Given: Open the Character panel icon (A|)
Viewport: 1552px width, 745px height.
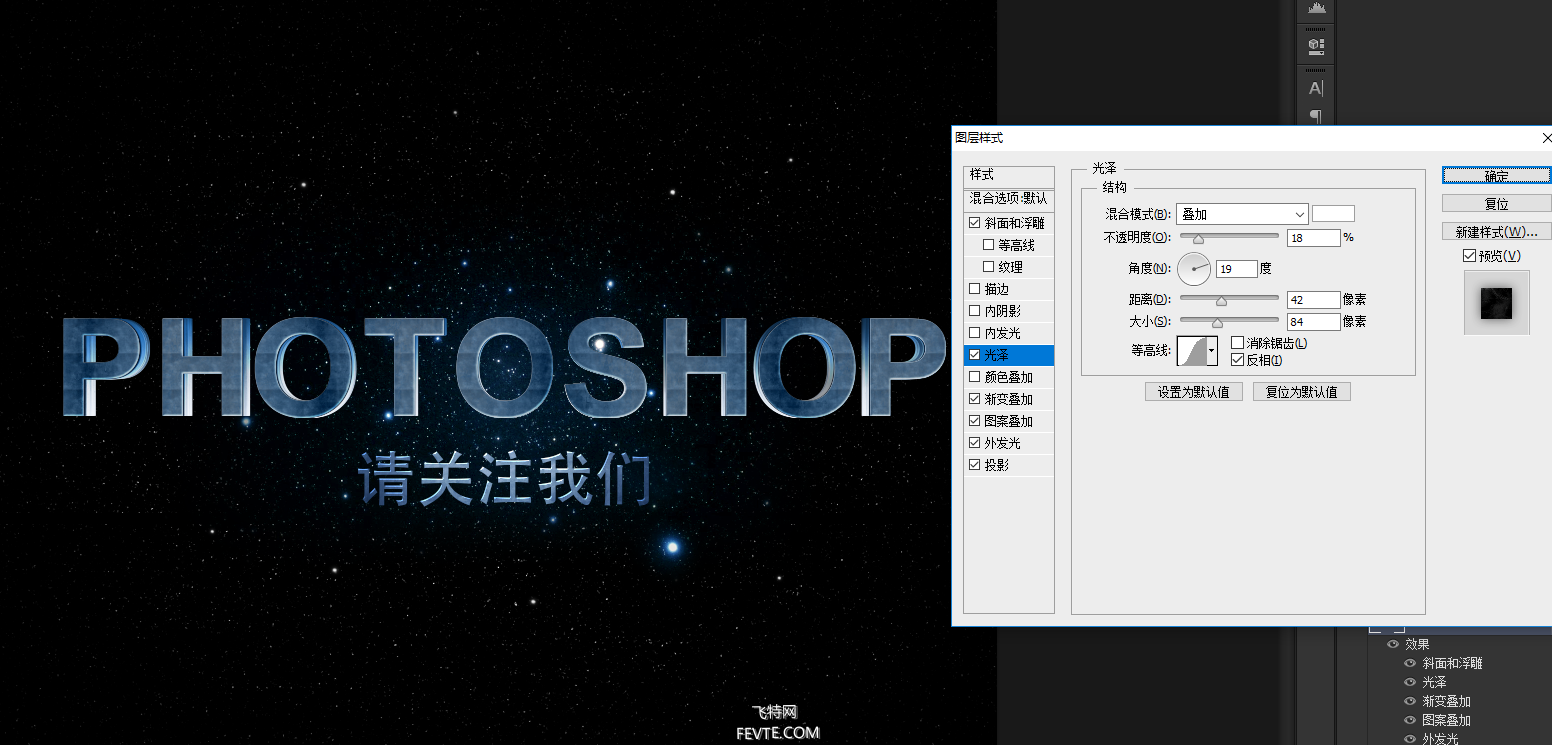Looking at the screenshot, I should pyautogui.click(x=1316, y=88).
